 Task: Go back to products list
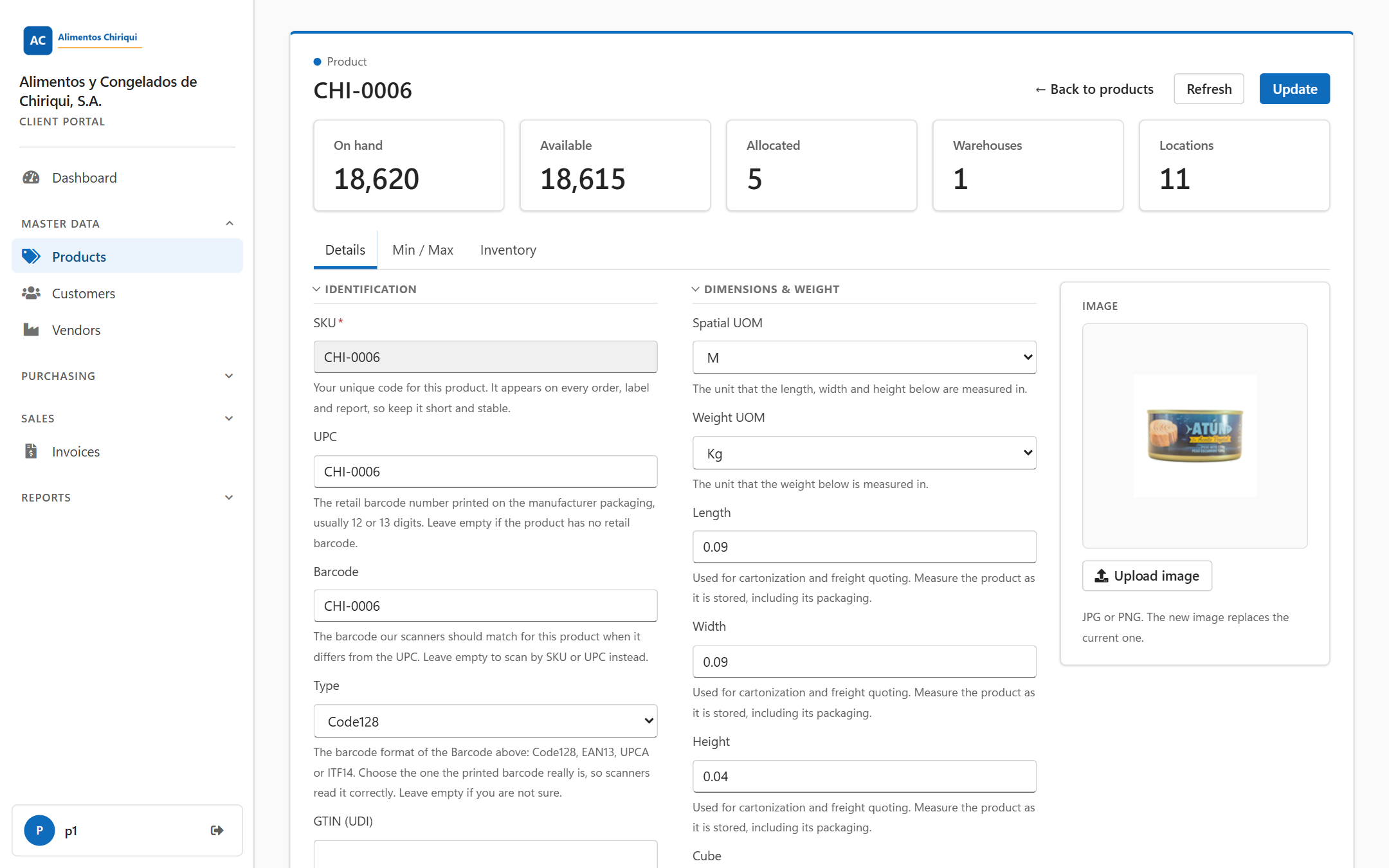point(1094,89)
